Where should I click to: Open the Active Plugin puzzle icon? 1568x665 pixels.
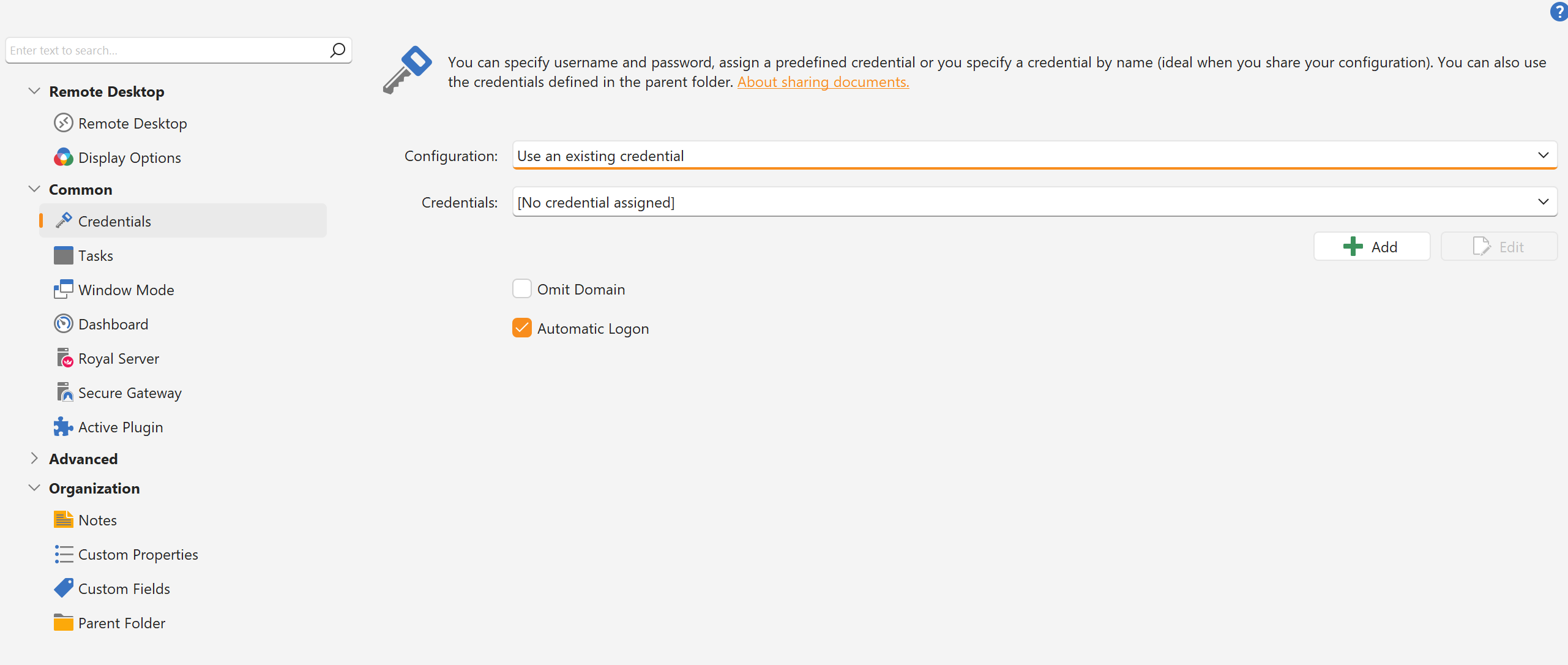64,427
